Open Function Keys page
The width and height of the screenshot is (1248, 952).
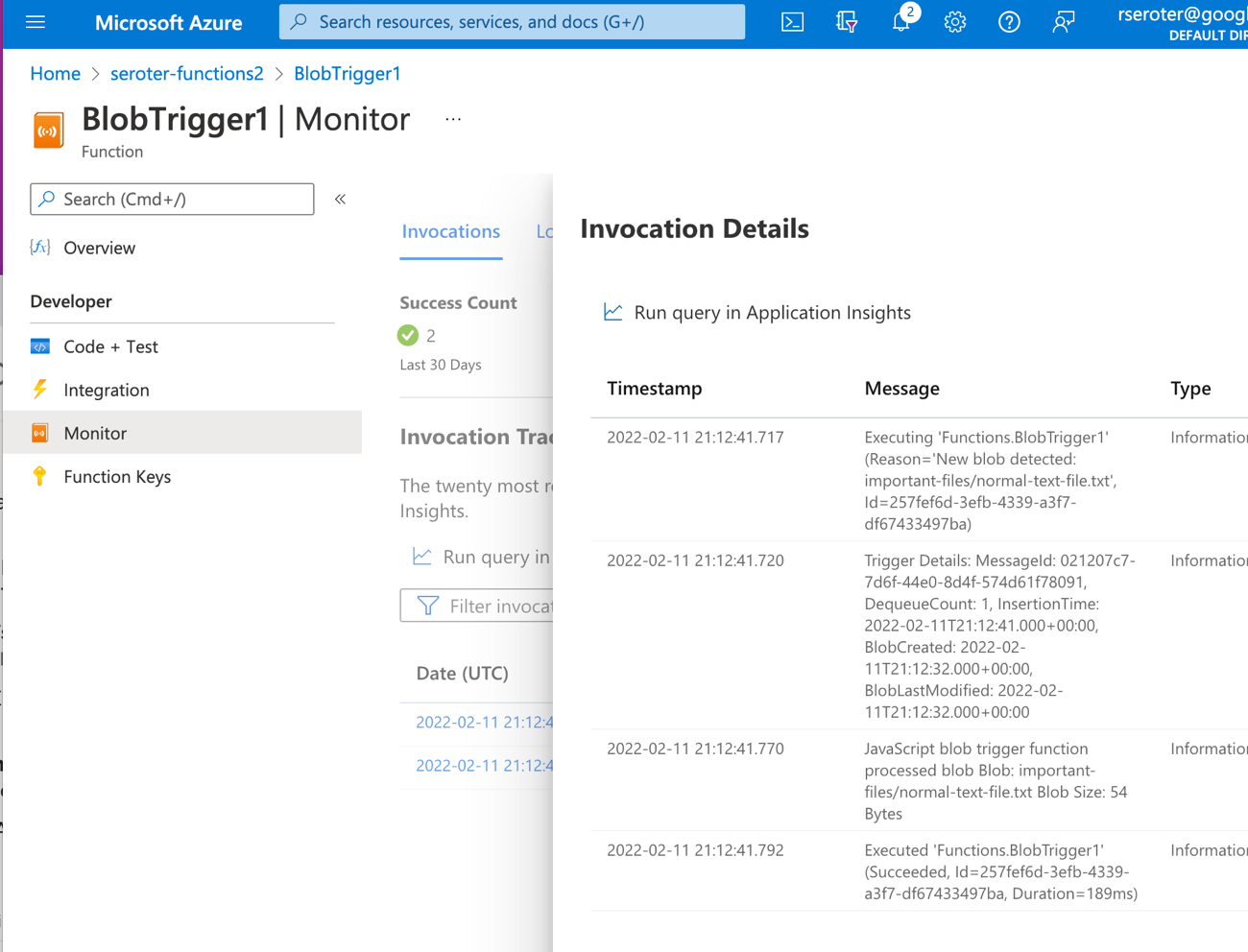116,477
